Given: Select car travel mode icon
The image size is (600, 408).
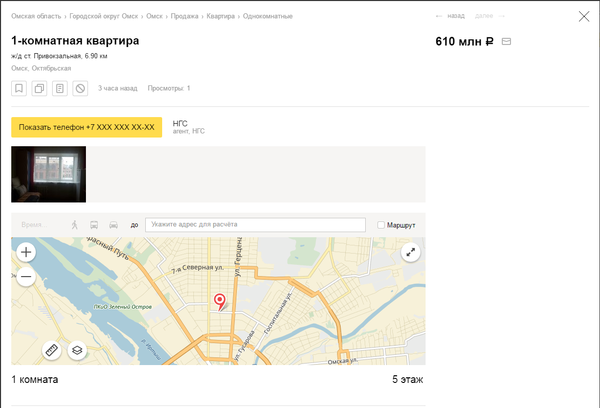Looking at the screenshot, I should tap(114, 226).
